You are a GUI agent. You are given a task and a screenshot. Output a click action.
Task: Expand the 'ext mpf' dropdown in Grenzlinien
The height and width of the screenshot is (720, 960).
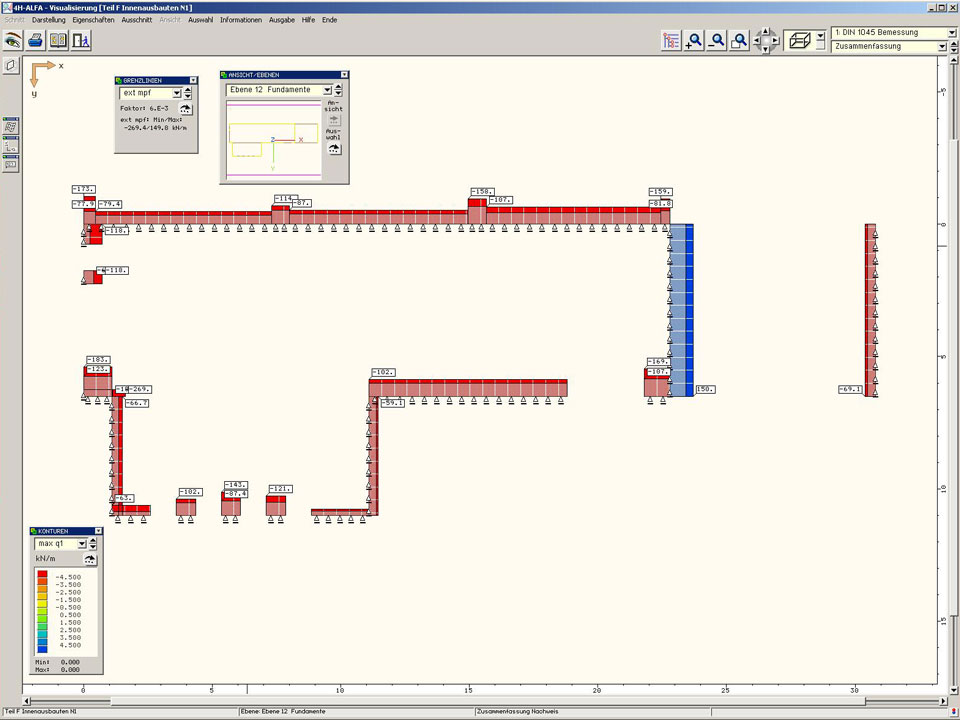[x=177, y=93]
